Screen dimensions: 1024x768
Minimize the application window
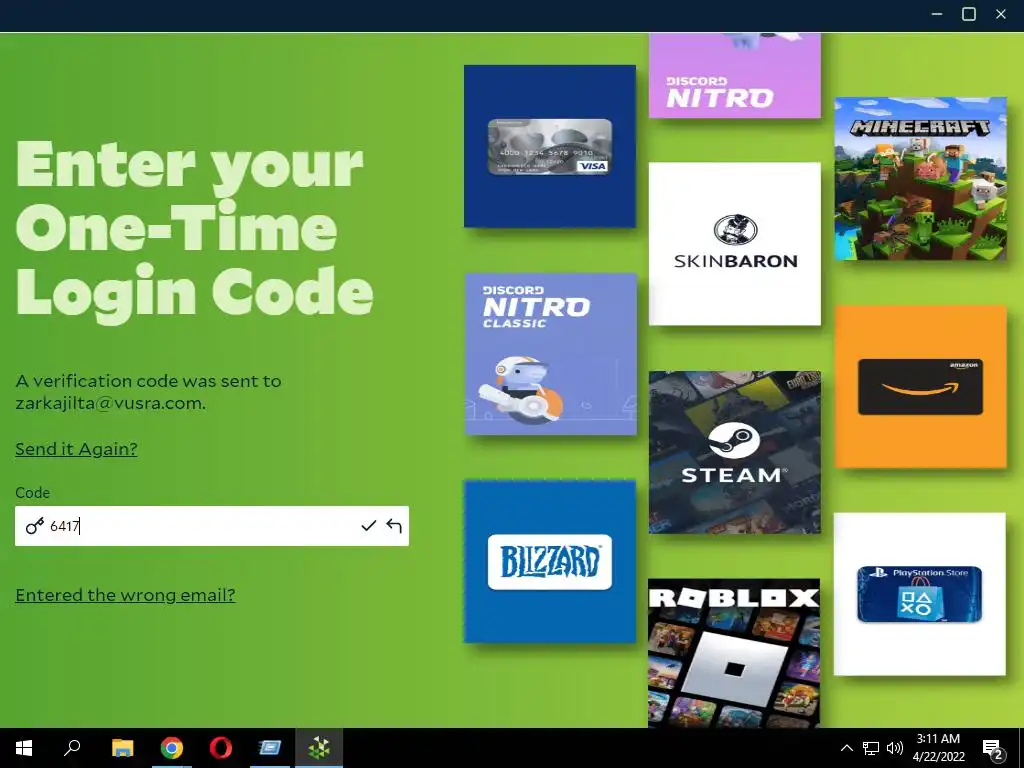click(x=936, y=14)
